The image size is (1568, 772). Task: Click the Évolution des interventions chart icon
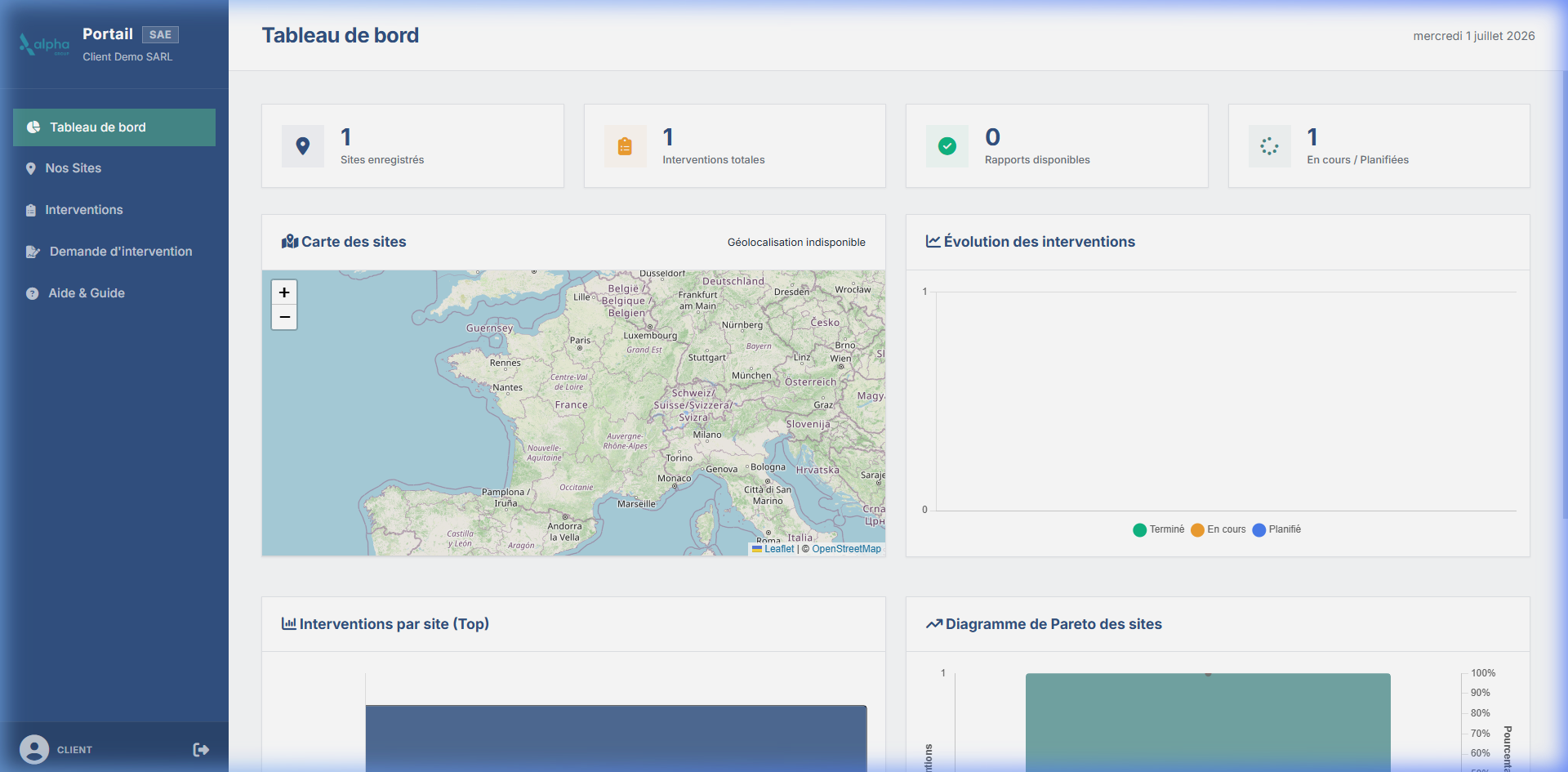(x=933, y=242)
